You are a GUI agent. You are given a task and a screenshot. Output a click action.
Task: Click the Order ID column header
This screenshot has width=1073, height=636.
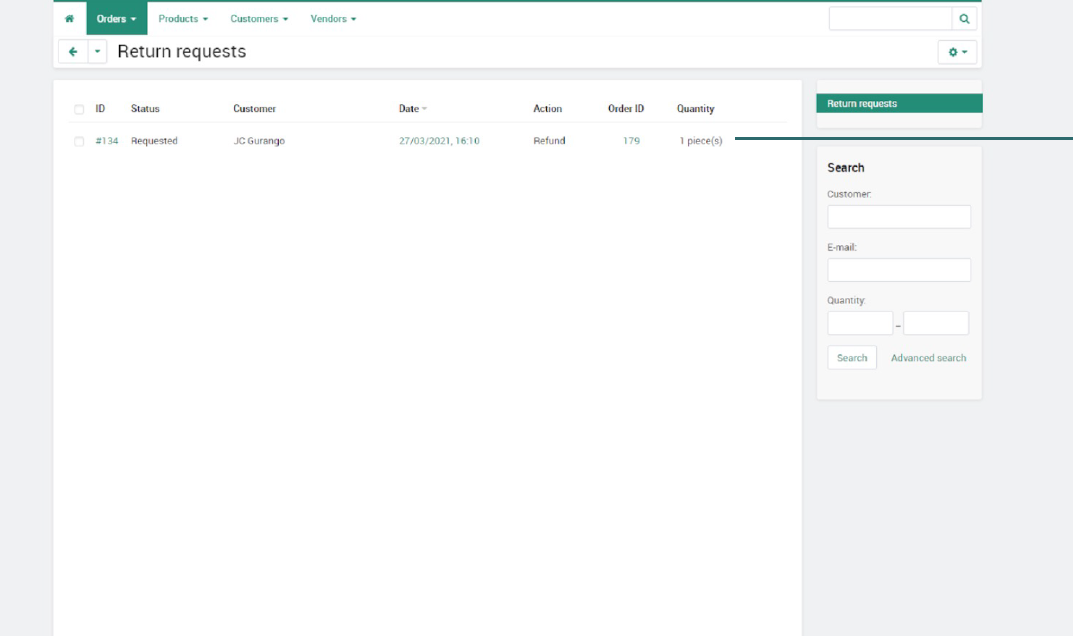click(x=625, y=108)
